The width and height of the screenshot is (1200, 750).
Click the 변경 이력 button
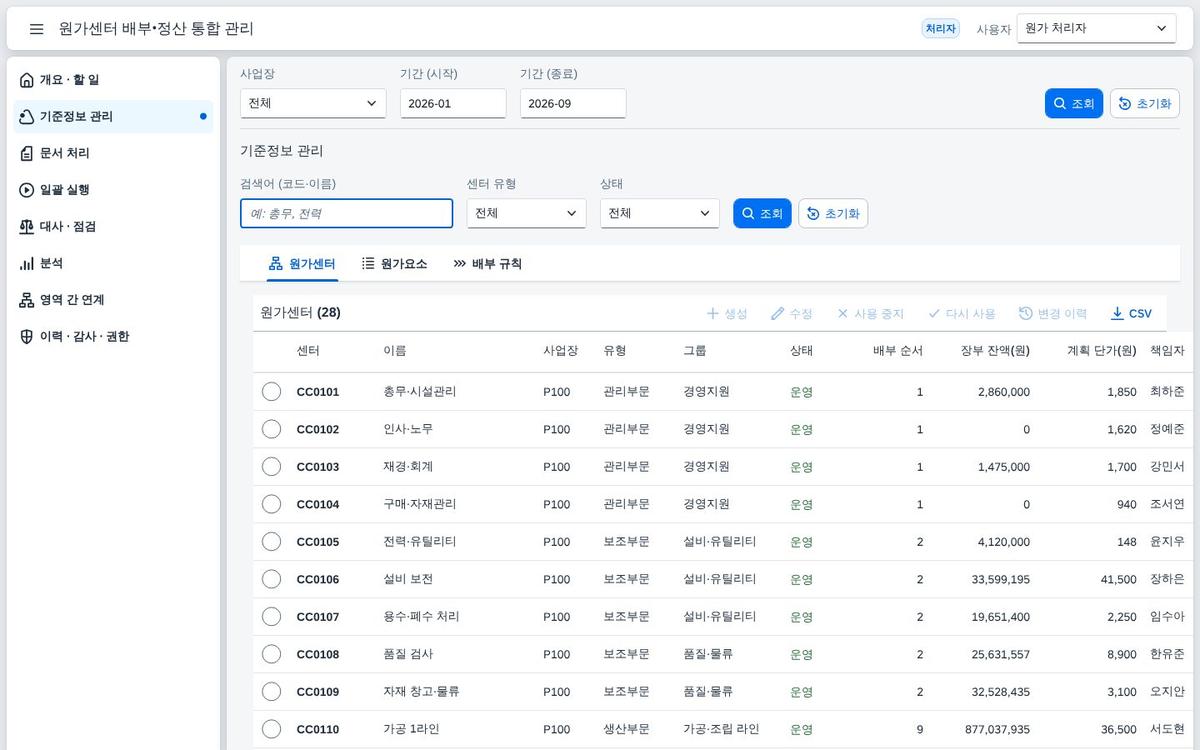coord(1053,313)
